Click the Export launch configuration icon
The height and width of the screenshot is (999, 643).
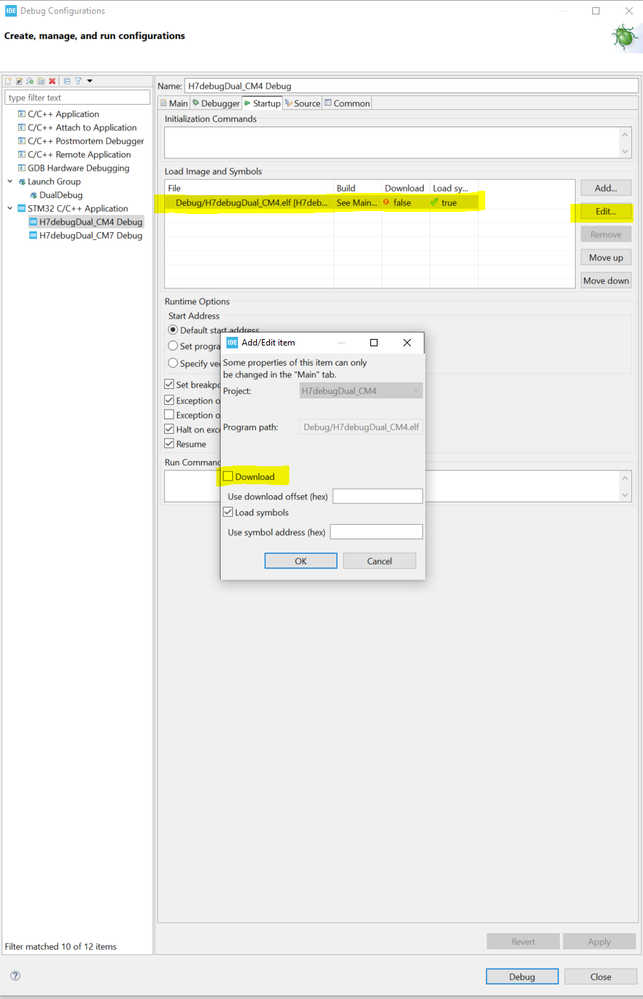pyautogui.click(x=30, y=81)
